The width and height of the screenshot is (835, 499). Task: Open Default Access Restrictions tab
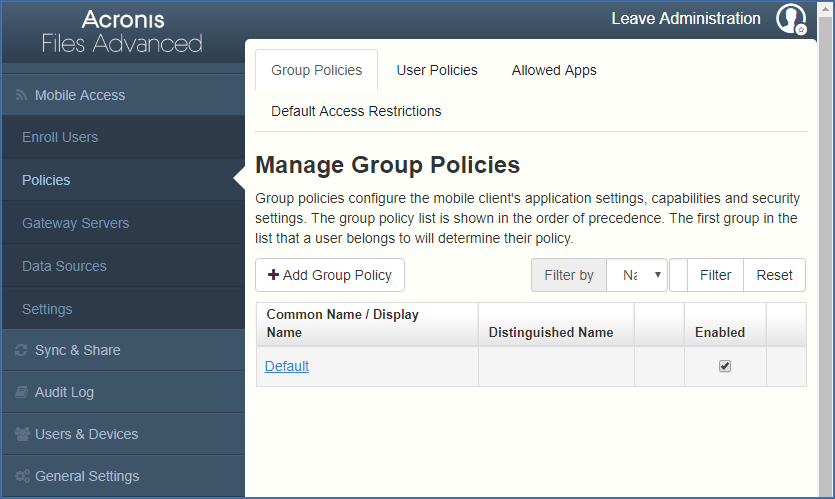point(356,111)
